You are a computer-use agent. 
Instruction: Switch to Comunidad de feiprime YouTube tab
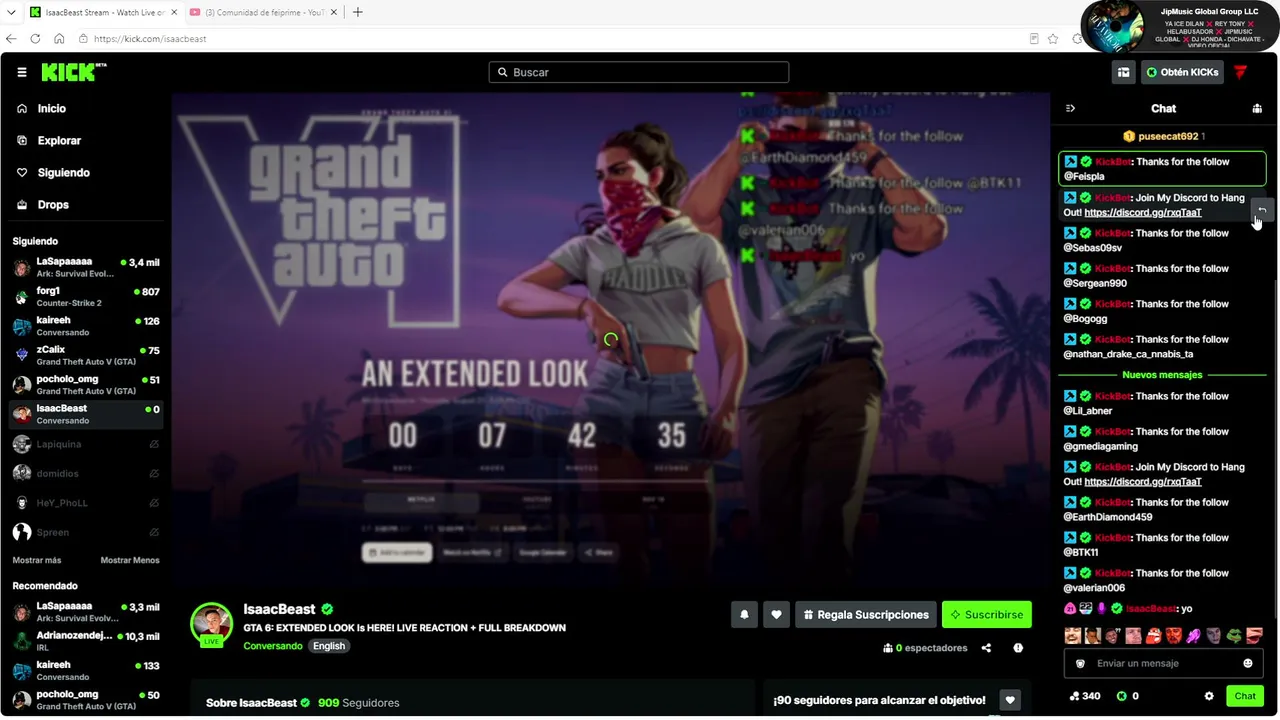pos(264,12)
